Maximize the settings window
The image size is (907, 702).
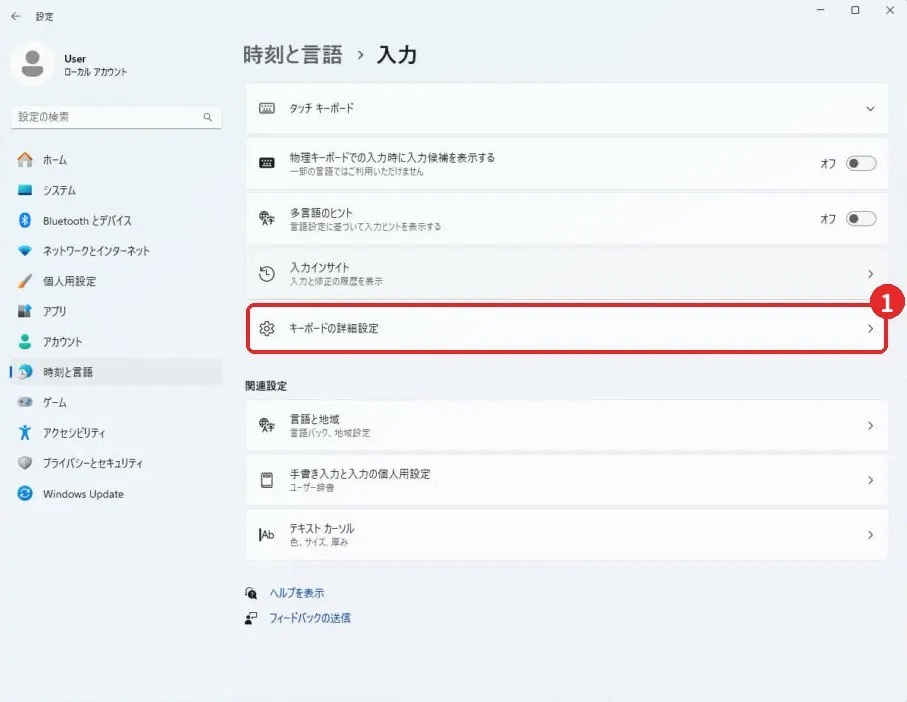(855, 10)
